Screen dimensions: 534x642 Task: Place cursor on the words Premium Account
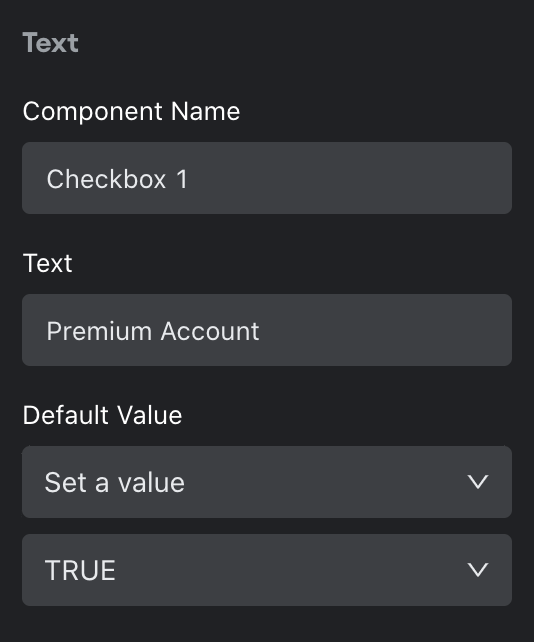click(x=153, y=331)
